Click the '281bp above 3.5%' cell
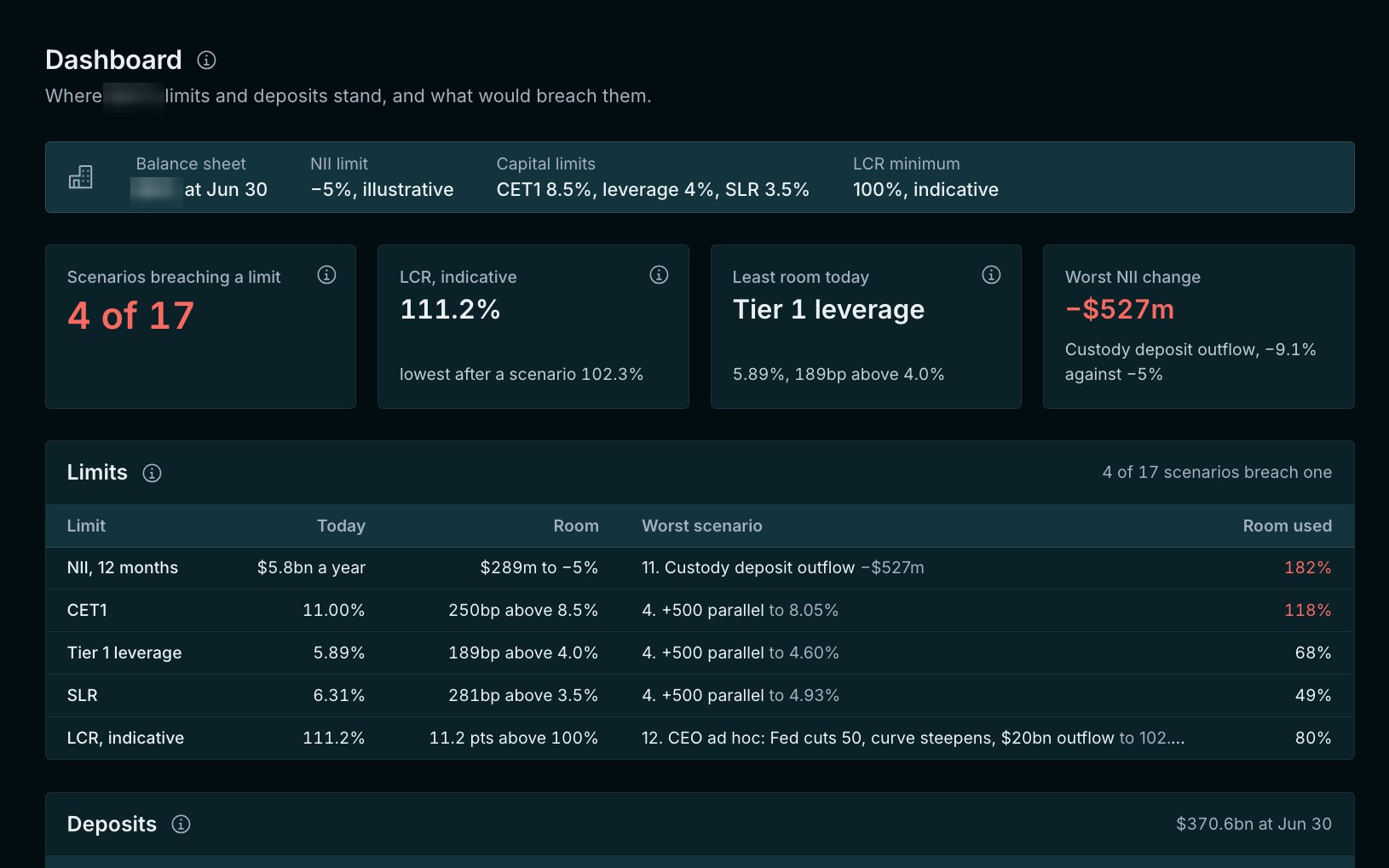 click(x=523, y=695)
